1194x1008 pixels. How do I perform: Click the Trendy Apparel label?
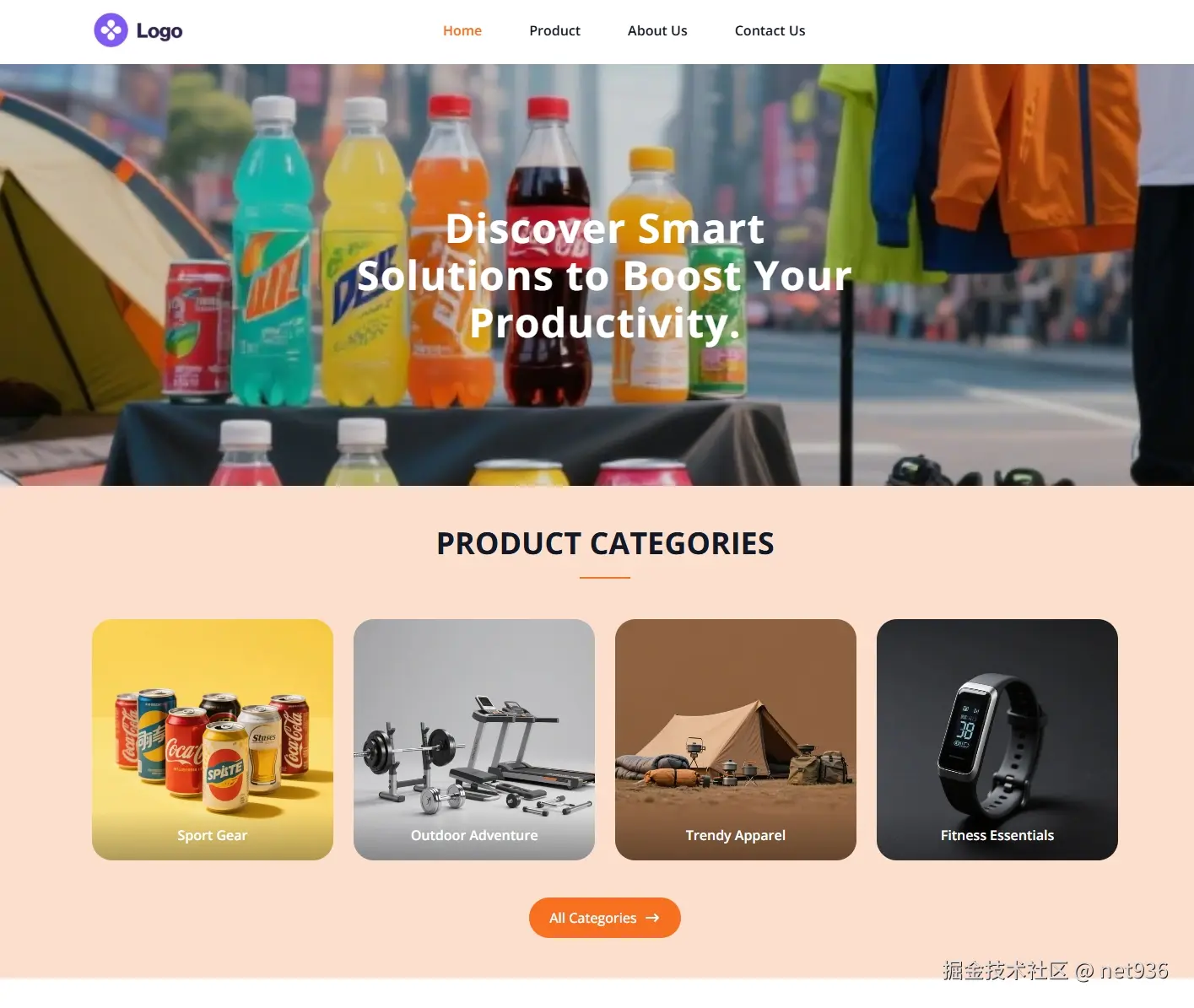tap(736, 835)
